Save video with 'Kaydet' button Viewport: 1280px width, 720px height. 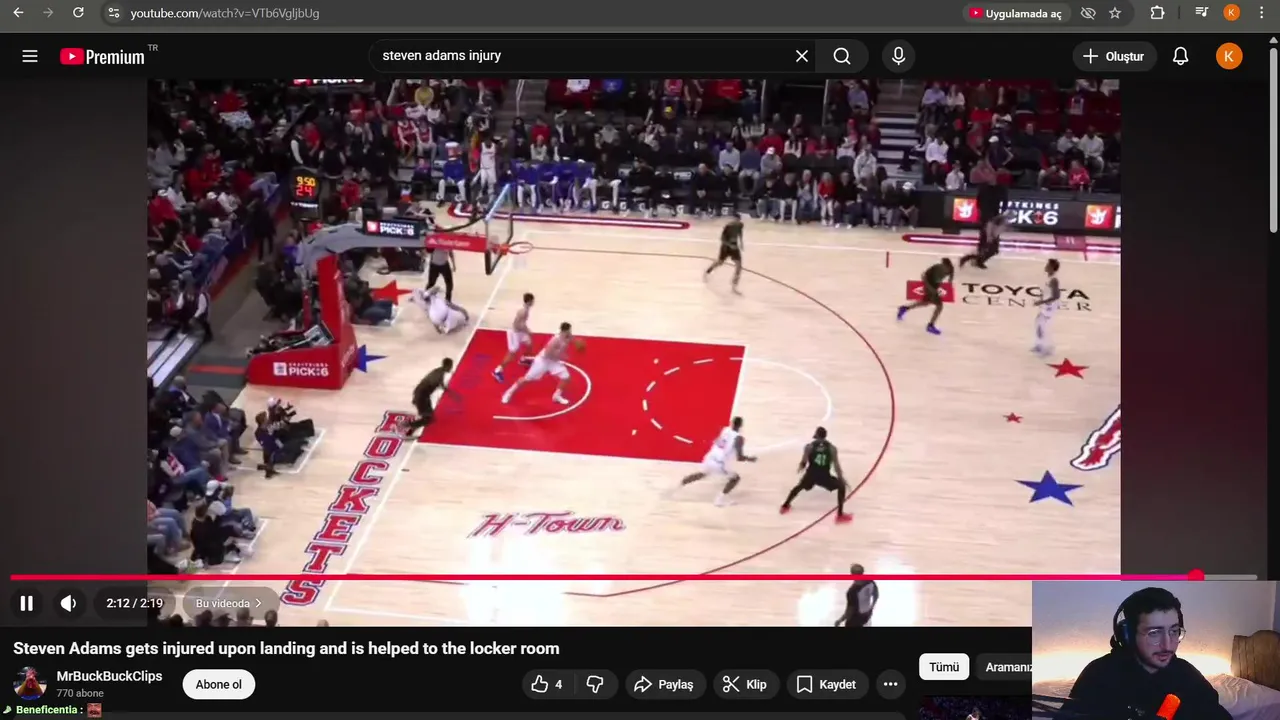pos(826,684)
